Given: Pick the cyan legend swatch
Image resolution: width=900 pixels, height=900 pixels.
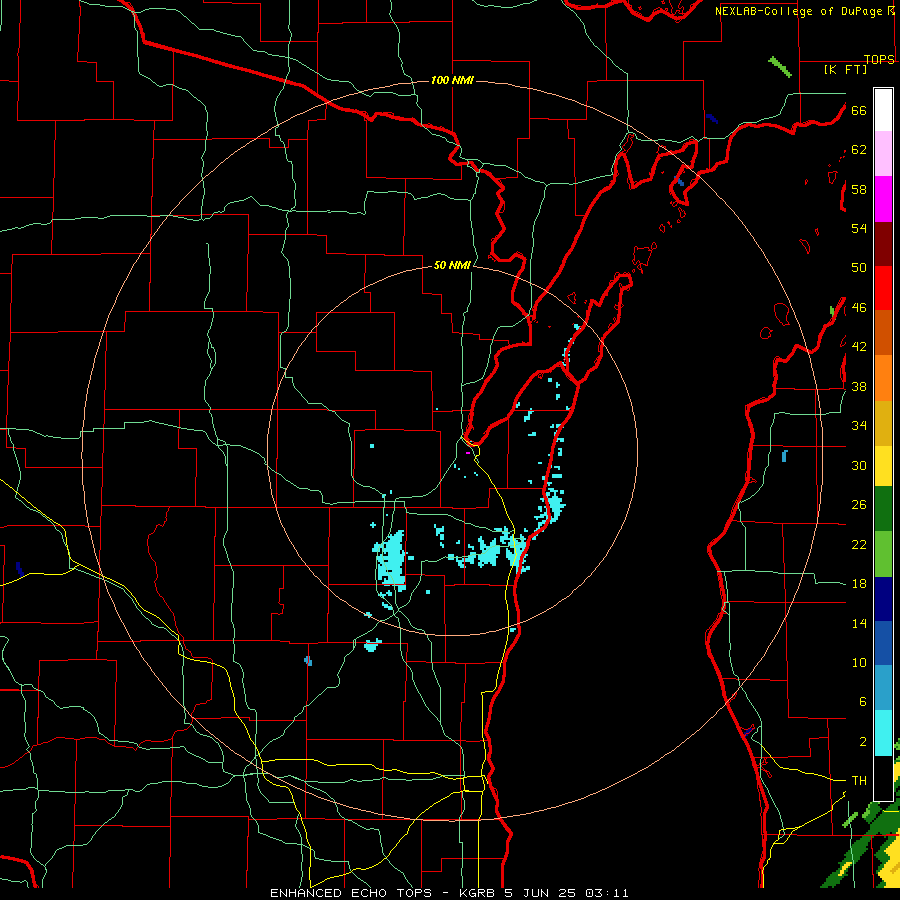Looking at the screenshot, I should pos(883,733).
